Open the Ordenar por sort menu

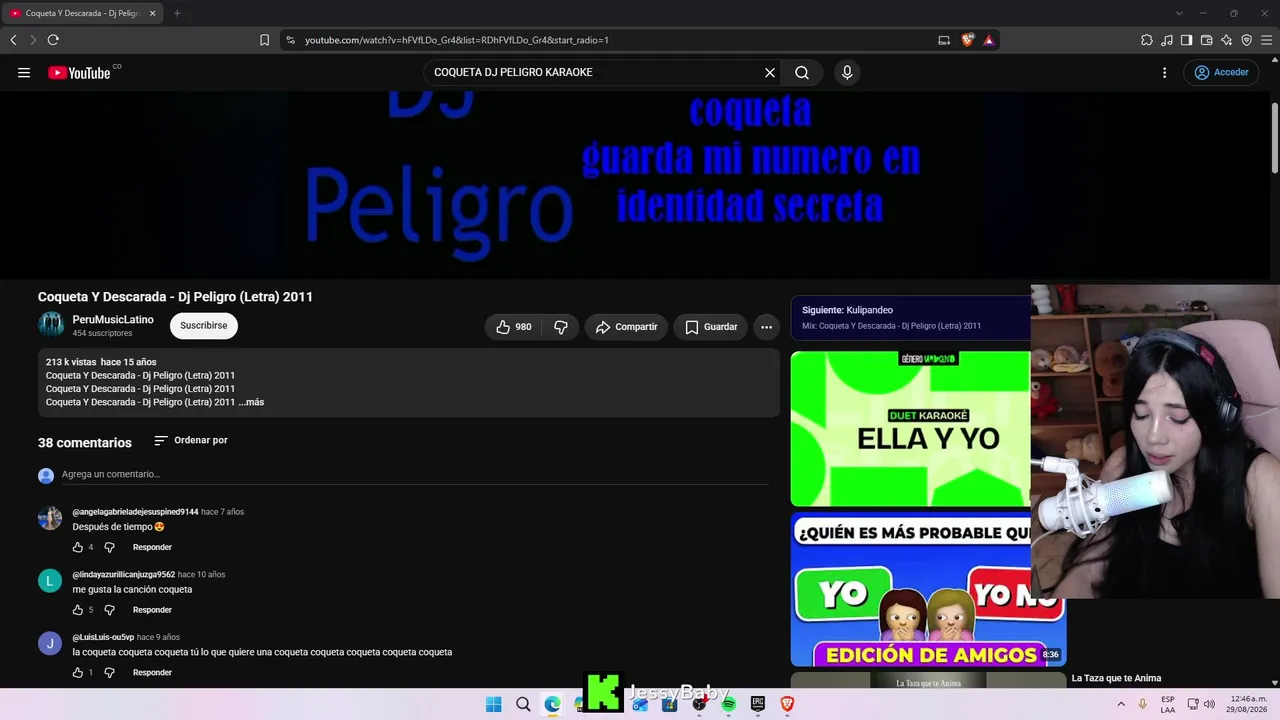pyautogui.click(x=190, y=440)
